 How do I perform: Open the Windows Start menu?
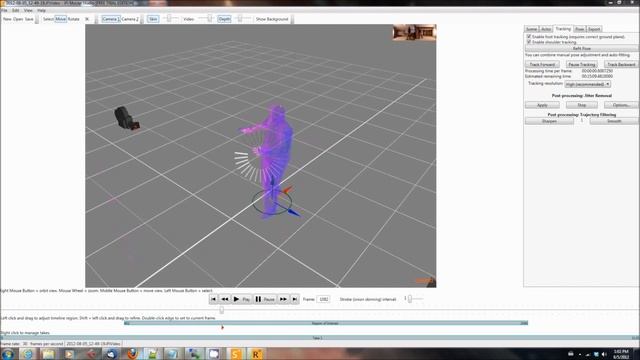click(x=7, y=354)
